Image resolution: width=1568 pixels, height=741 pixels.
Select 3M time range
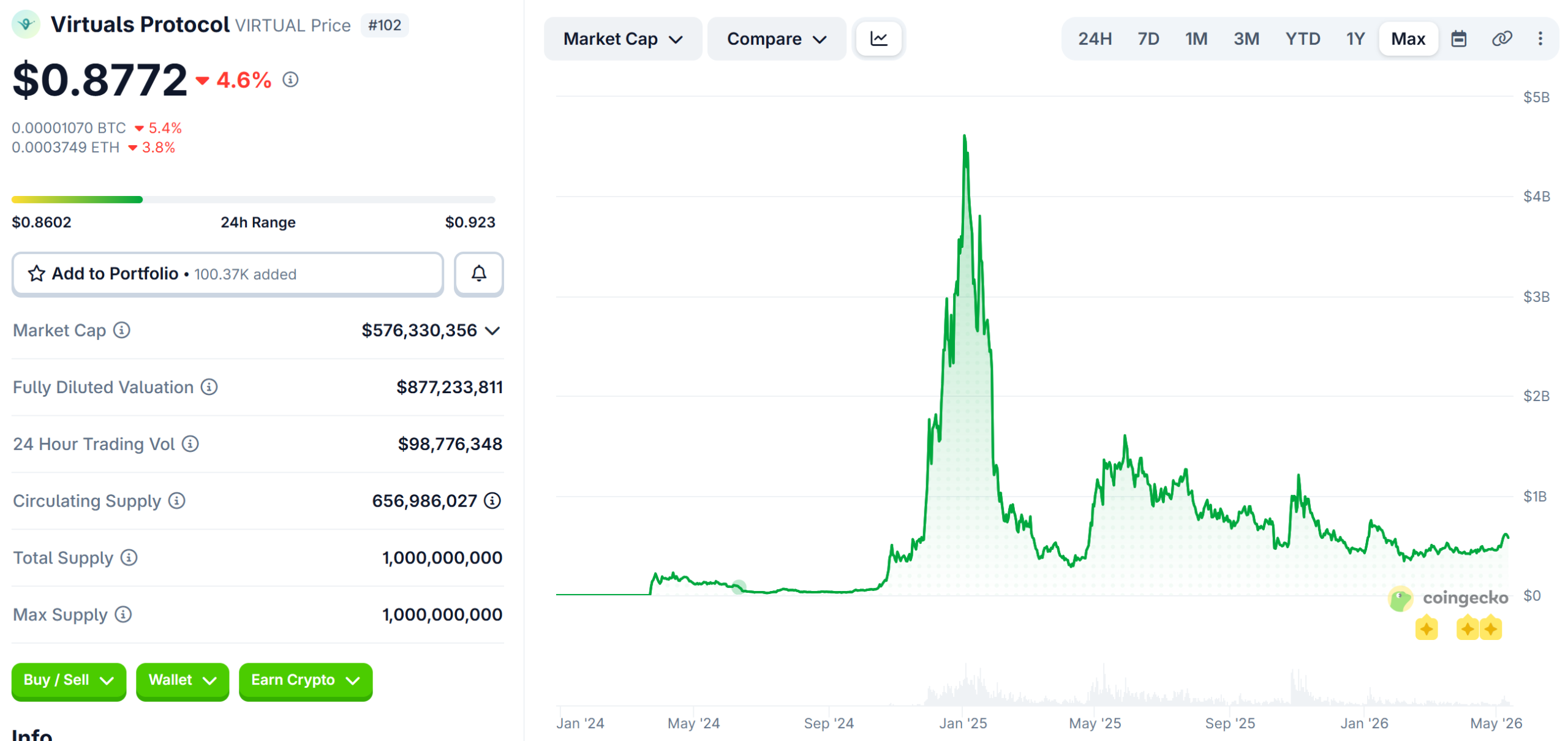pos(1246,39)
